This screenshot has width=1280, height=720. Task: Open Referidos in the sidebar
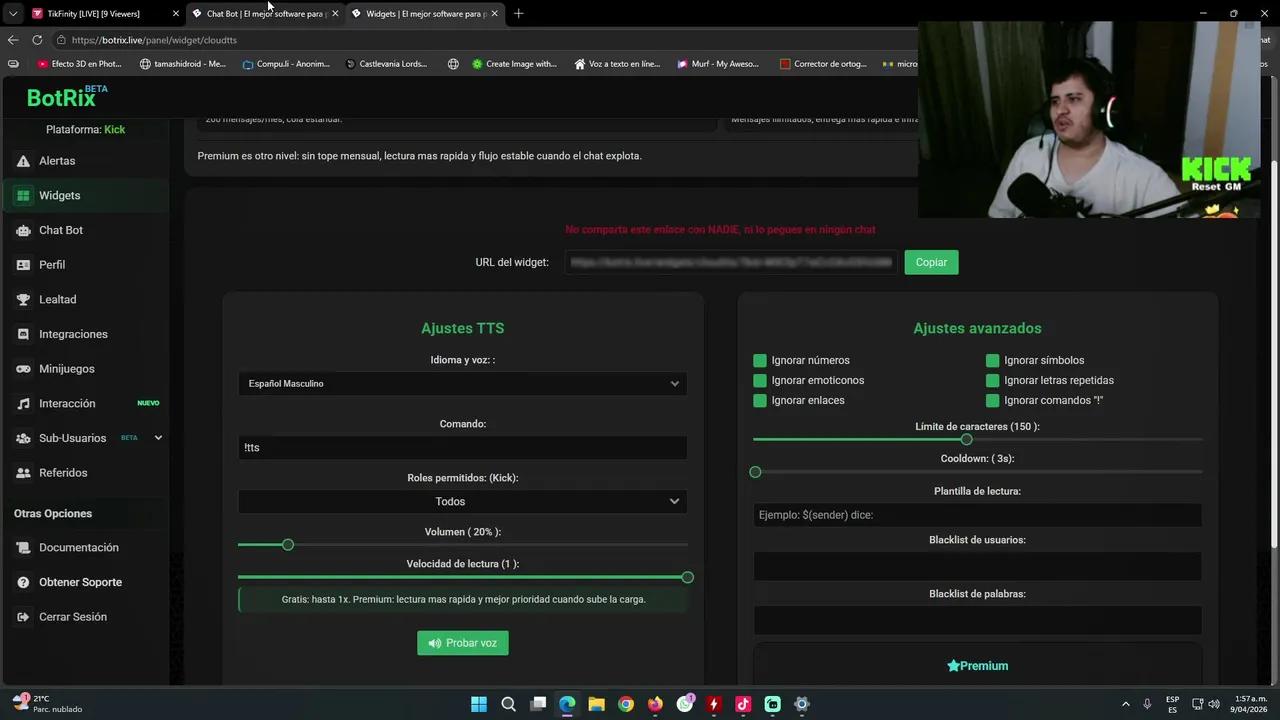click(63, 473)
